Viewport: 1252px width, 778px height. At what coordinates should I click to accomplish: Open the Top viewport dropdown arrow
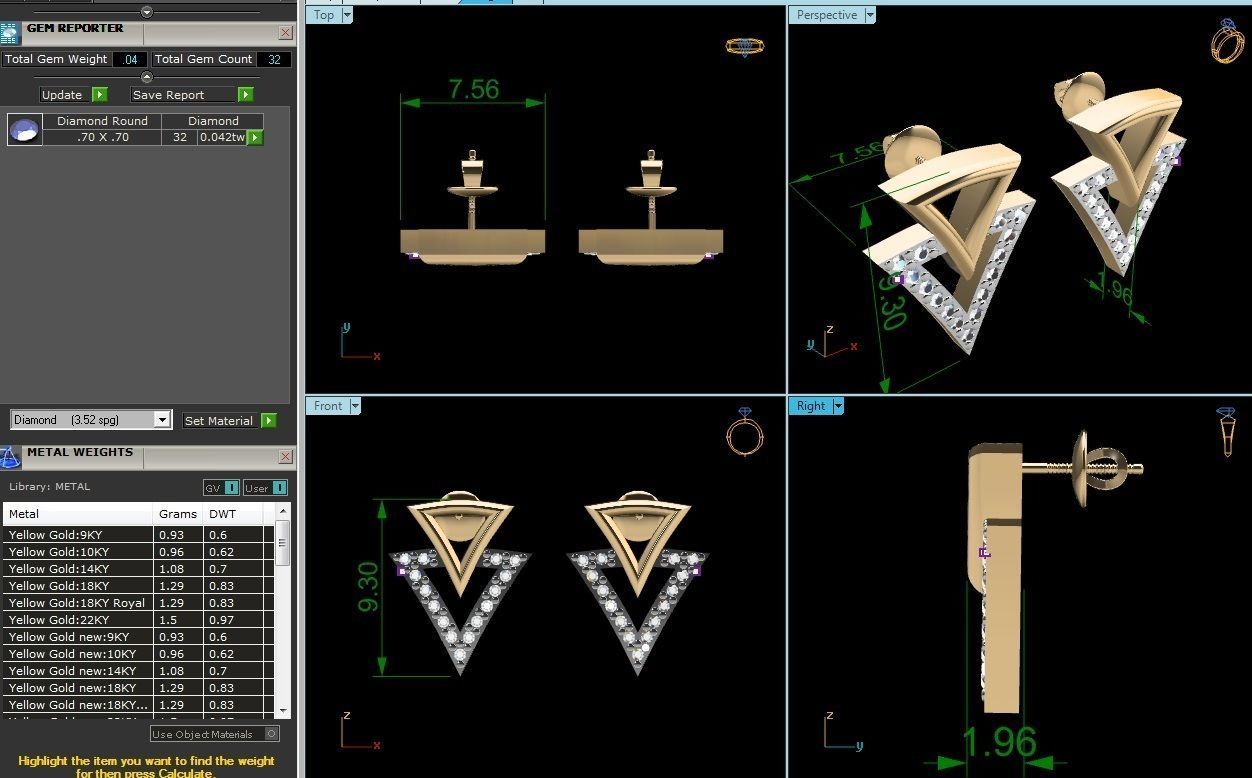(x=347, y=15)
